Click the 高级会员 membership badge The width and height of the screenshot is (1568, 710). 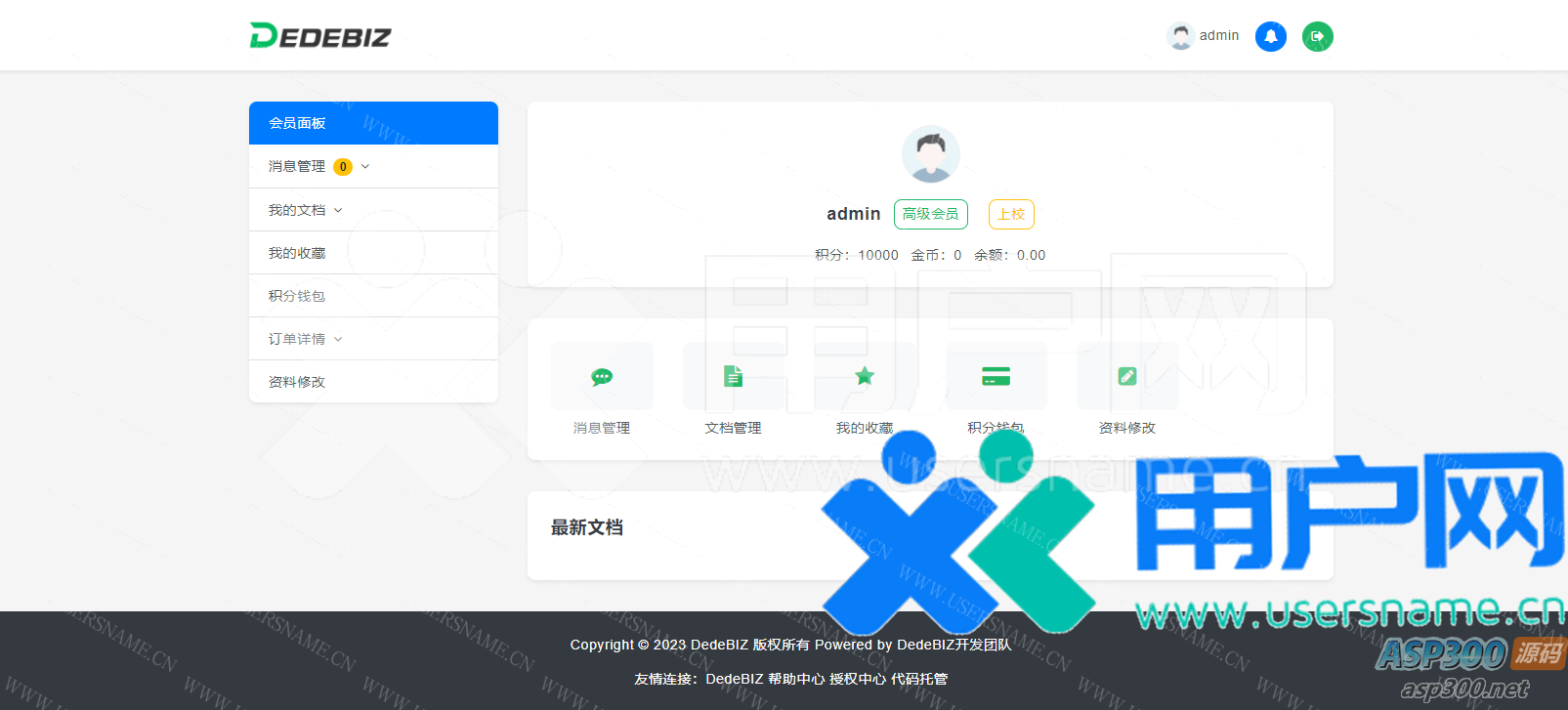point(930,214)
